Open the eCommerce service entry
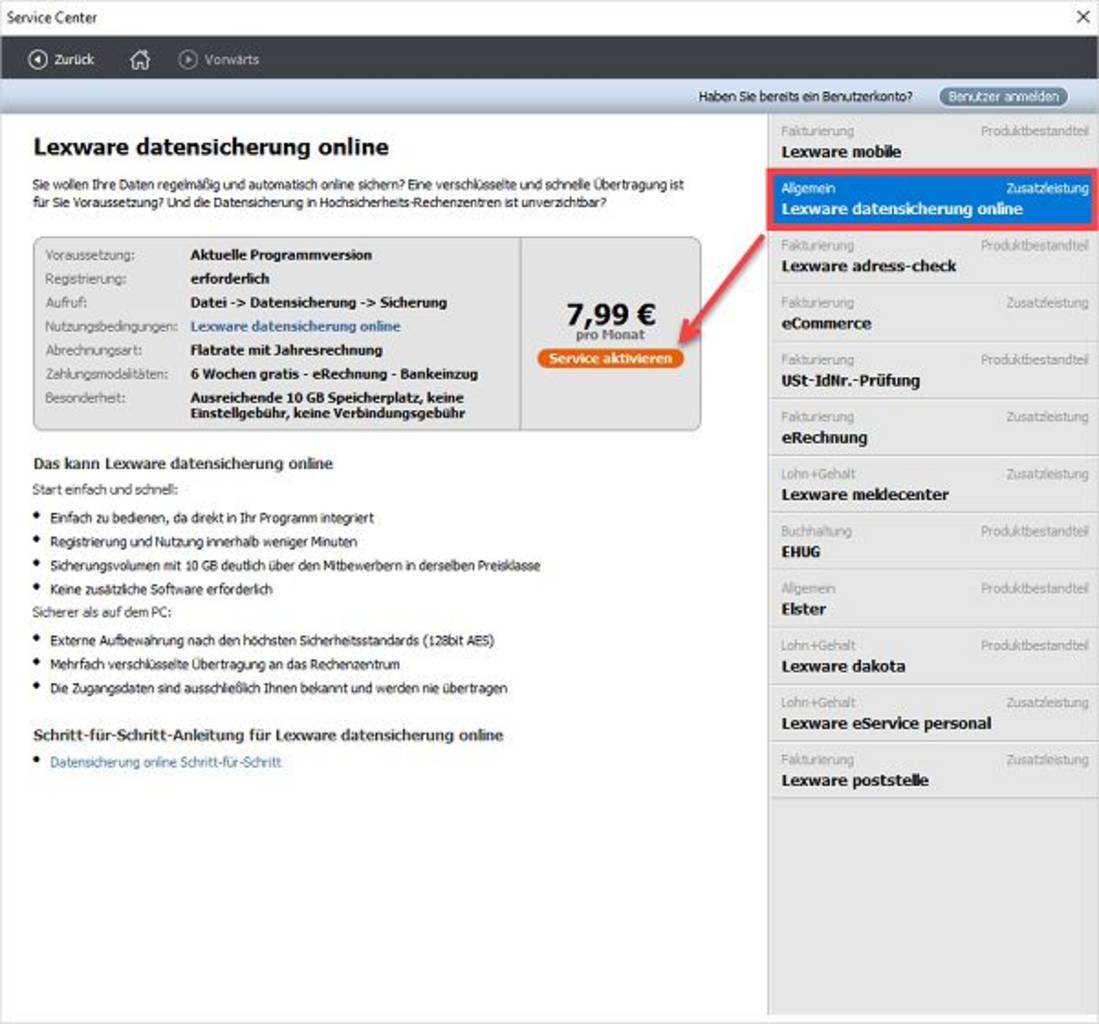The width and height of the screenshot is (1099, 1024). coord(934,313)
